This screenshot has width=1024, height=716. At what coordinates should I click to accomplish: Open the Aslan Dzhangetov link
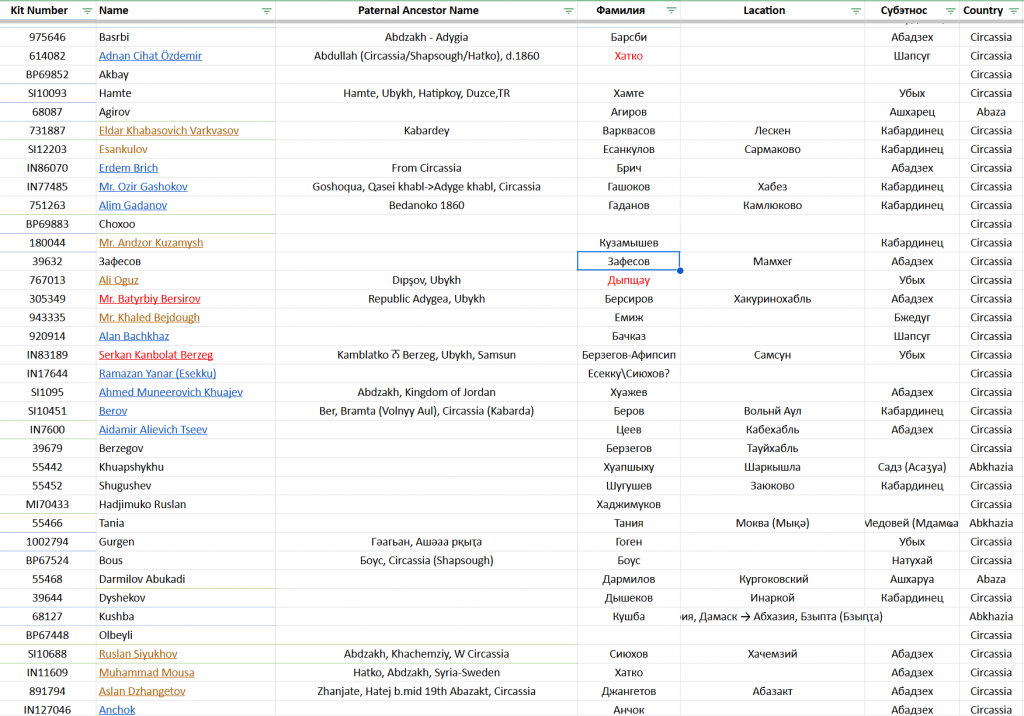point(142,691)
